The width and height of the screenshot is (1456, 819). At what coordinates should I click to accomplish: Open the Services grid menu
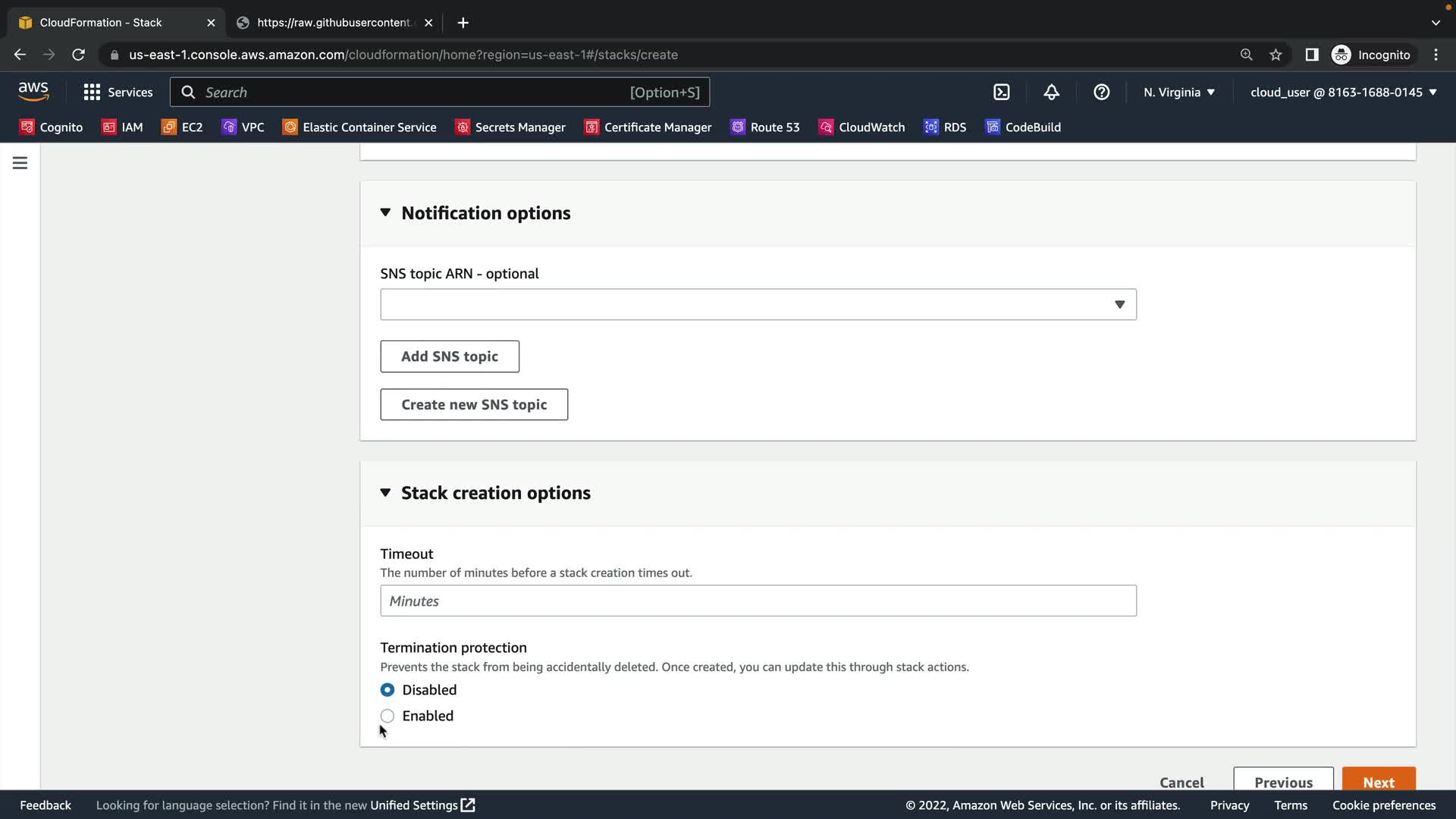[118, 92]
